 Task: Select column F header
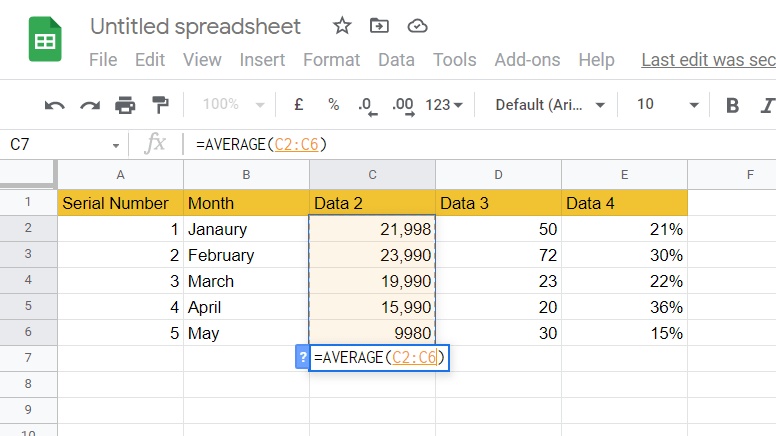[732, 175]
